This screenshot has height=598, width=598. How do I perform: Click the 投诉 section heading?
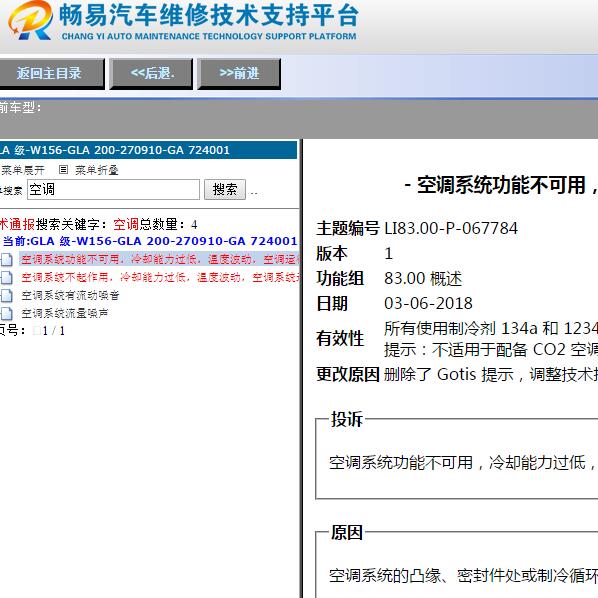[x=347, y=419]
